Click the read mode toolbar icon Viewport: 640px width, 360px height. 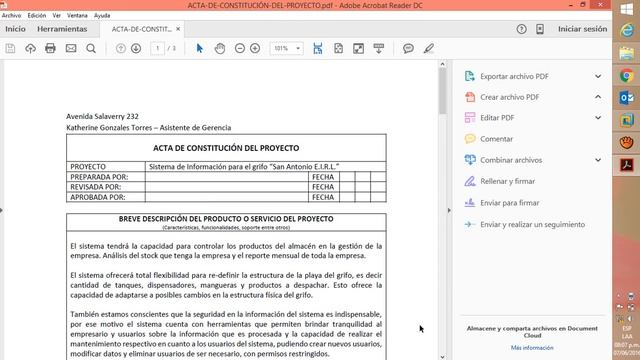pyautogui.click(x=379, y=49)
